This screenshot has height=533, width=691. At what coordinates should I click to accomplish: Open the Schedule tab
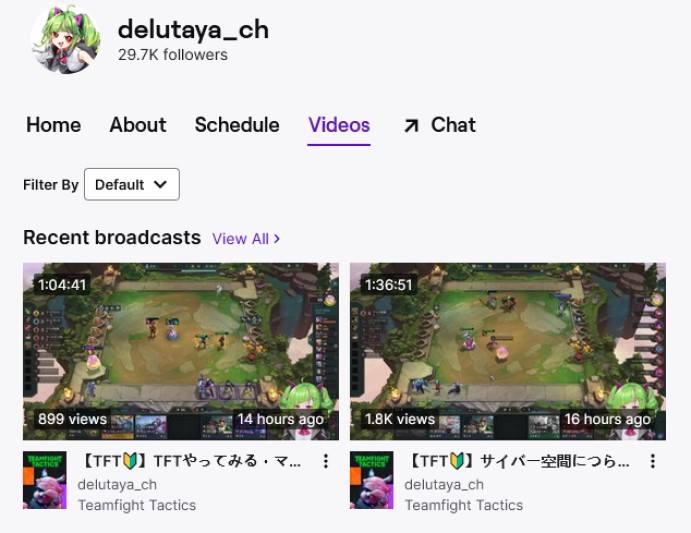pyautogui.click(x=237, y=125)
